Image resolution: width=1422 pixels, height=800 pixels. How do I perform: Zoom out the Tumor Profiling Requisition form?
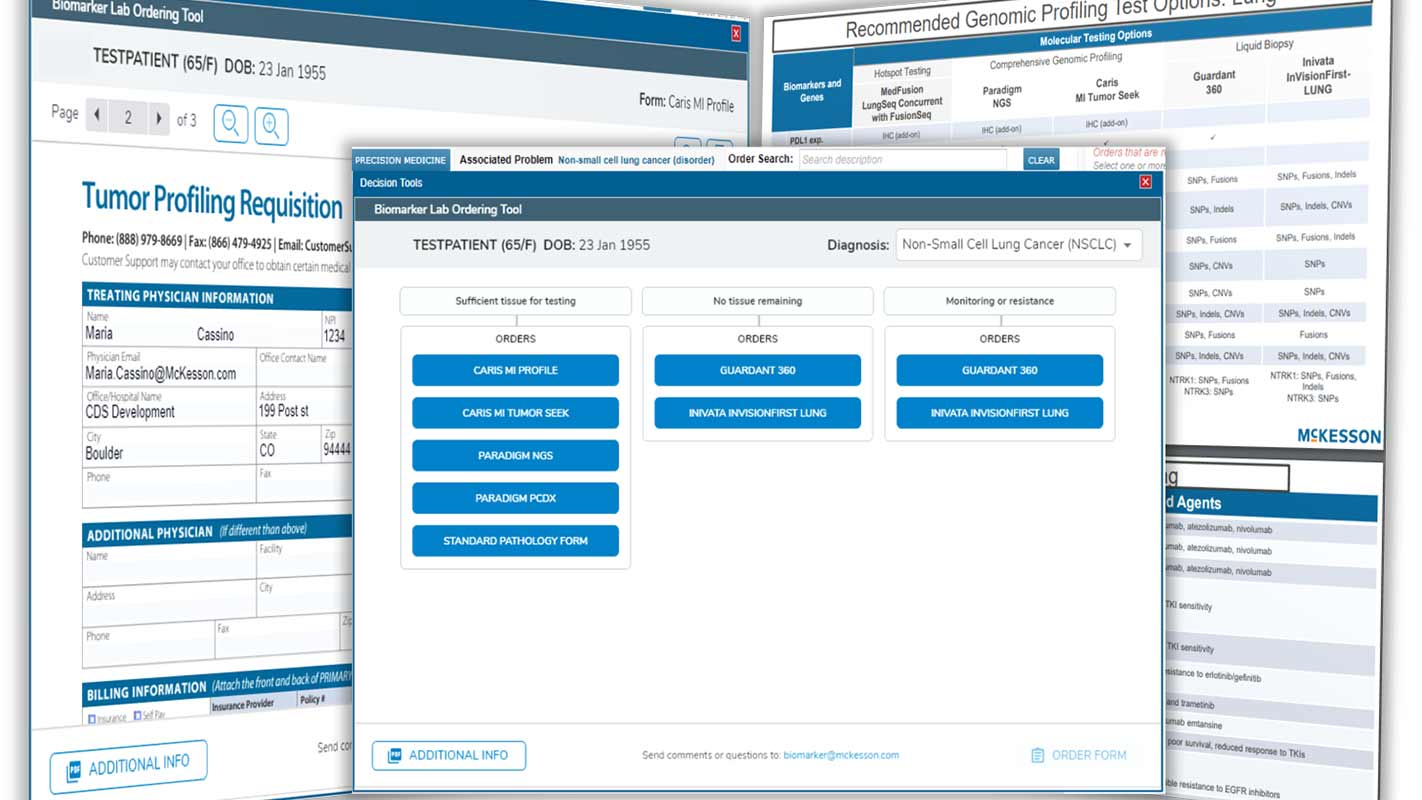coord(231,123)
